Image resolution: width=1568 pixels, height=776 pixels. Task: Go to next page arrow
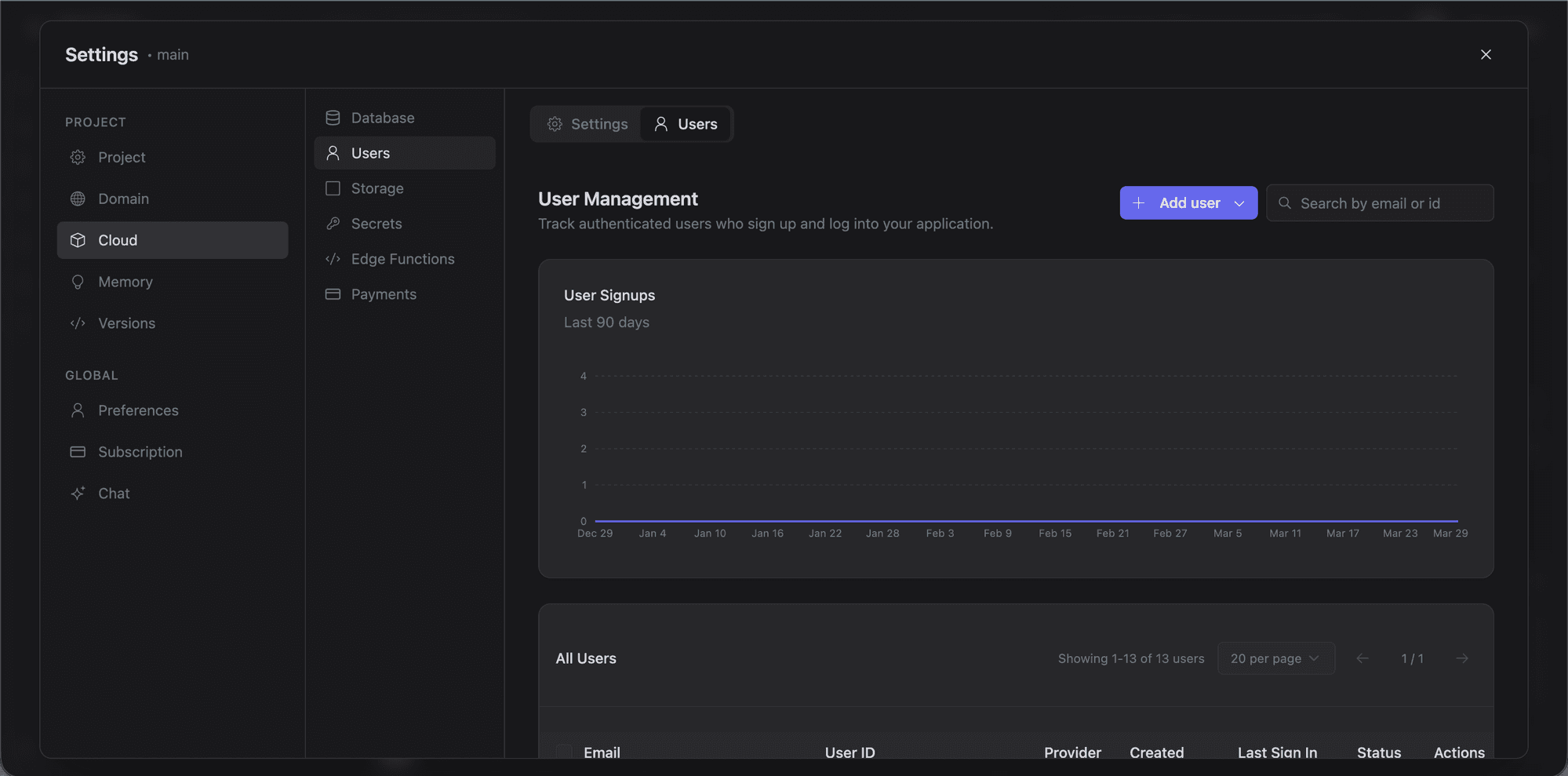(x=1462, y=658)
